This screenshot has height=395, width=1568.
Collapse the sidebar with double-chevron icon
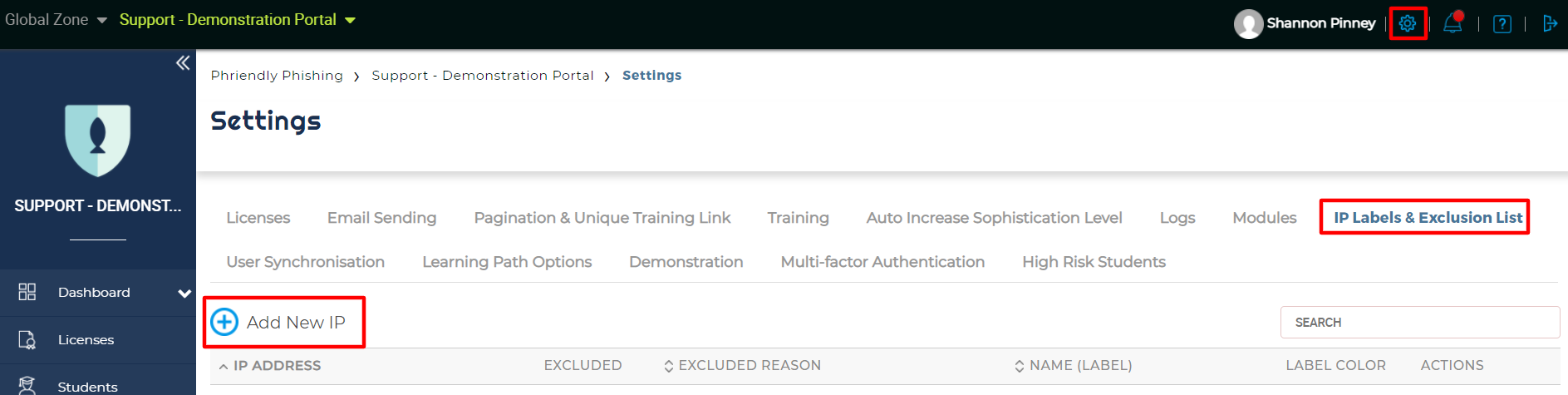183,63
